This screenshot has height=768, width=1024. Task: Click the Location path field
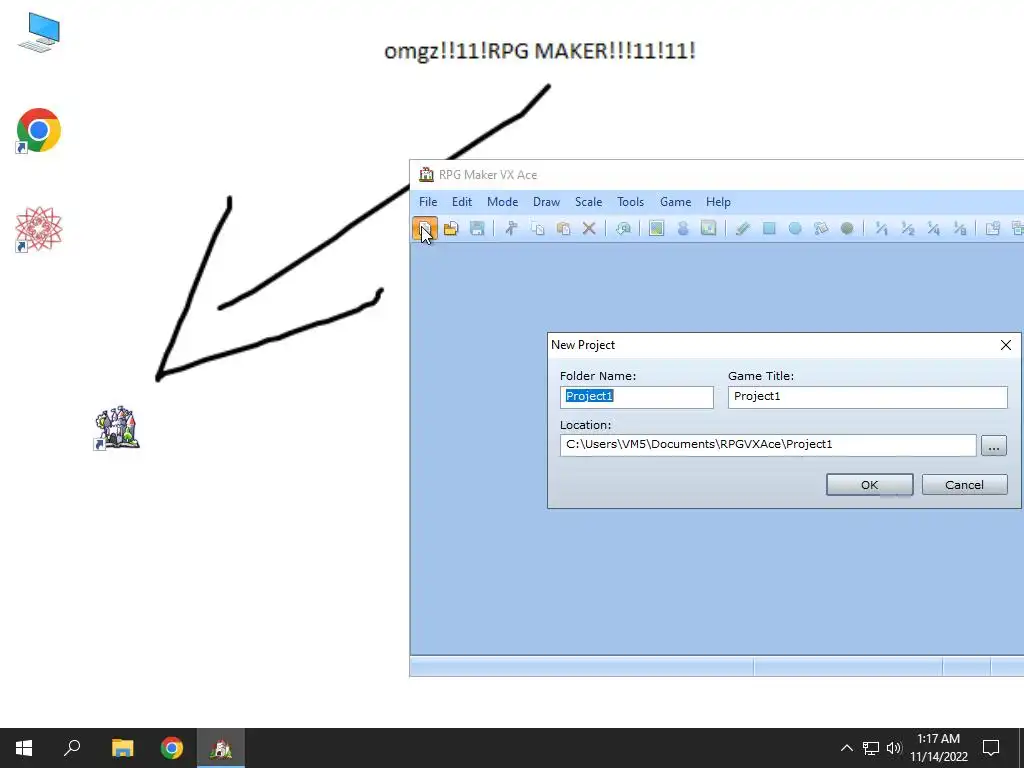pos(768,445)
